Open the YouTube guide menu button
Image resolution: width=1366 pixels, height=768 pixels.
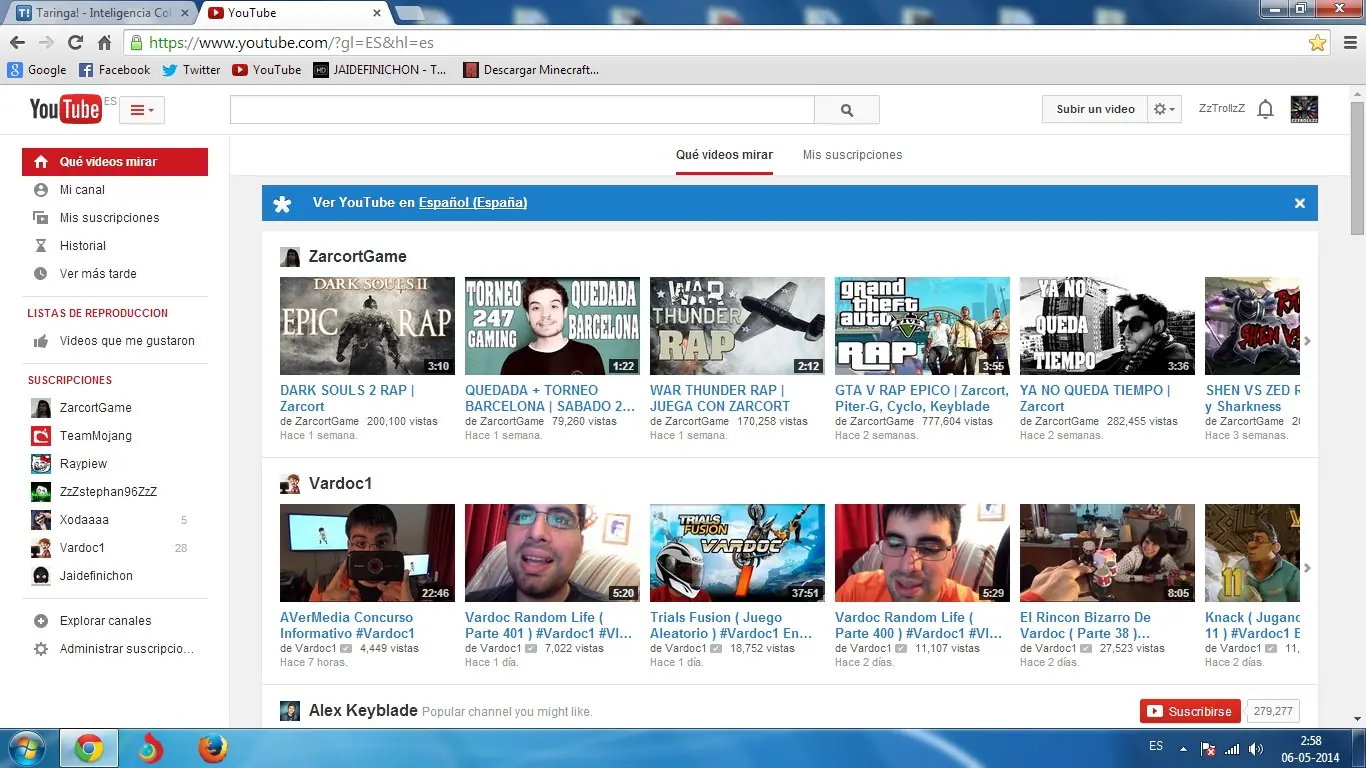coord(142,110)
